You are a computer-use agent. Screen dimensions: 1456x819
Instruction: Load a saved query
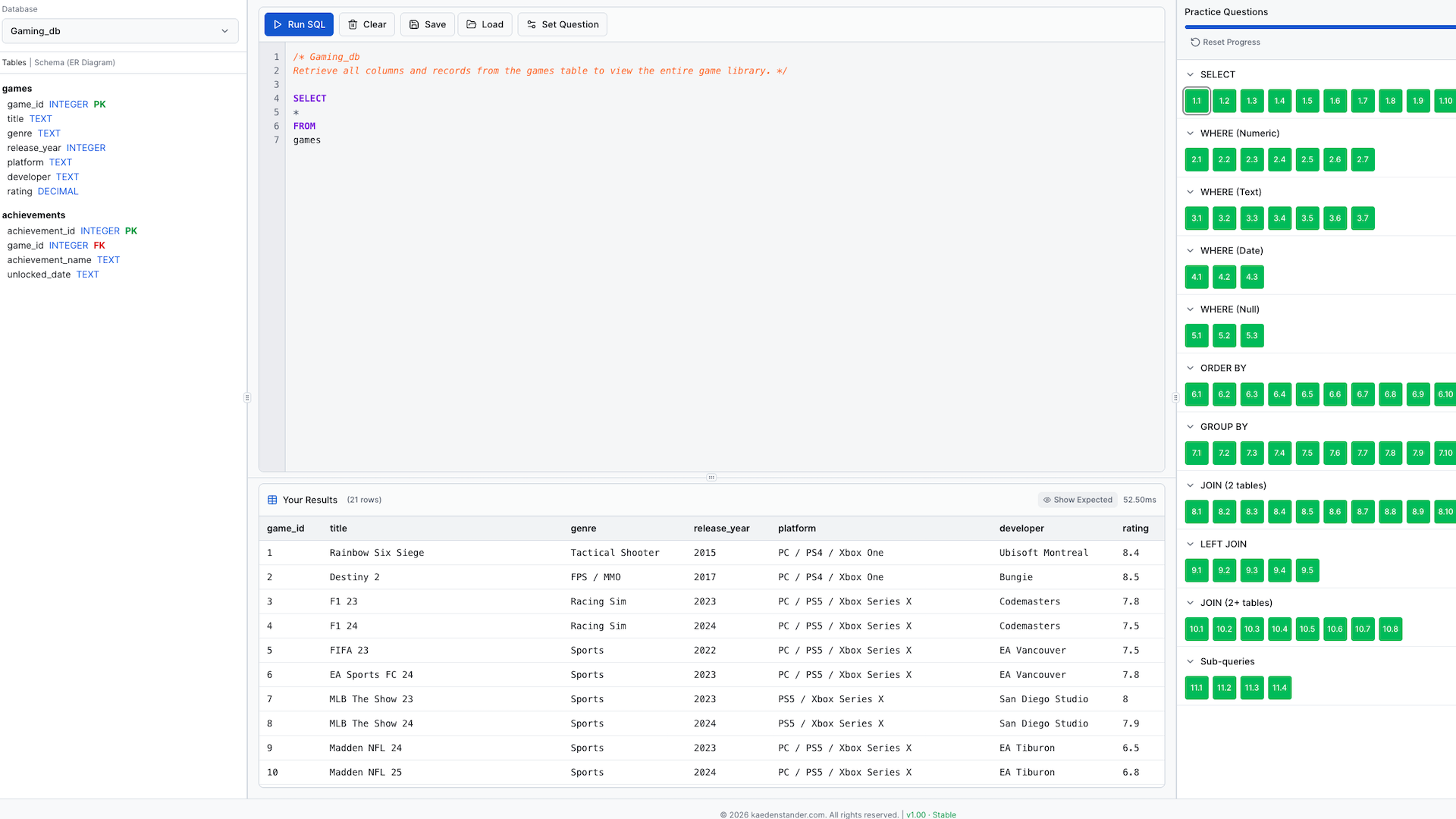[x=485, y=24]
